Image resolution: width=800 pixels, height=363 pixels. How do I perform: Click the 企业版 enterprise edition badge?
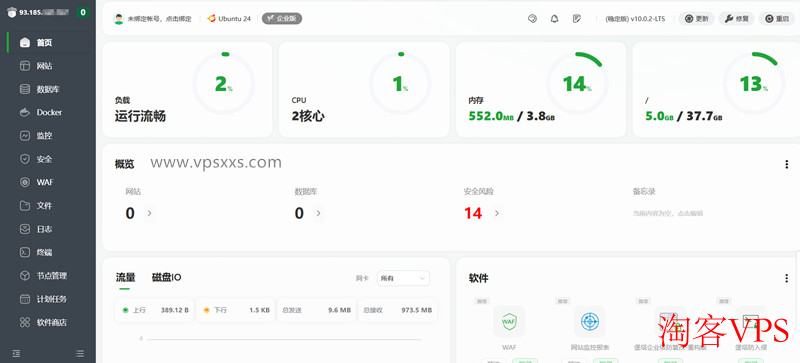click(282, 18)
